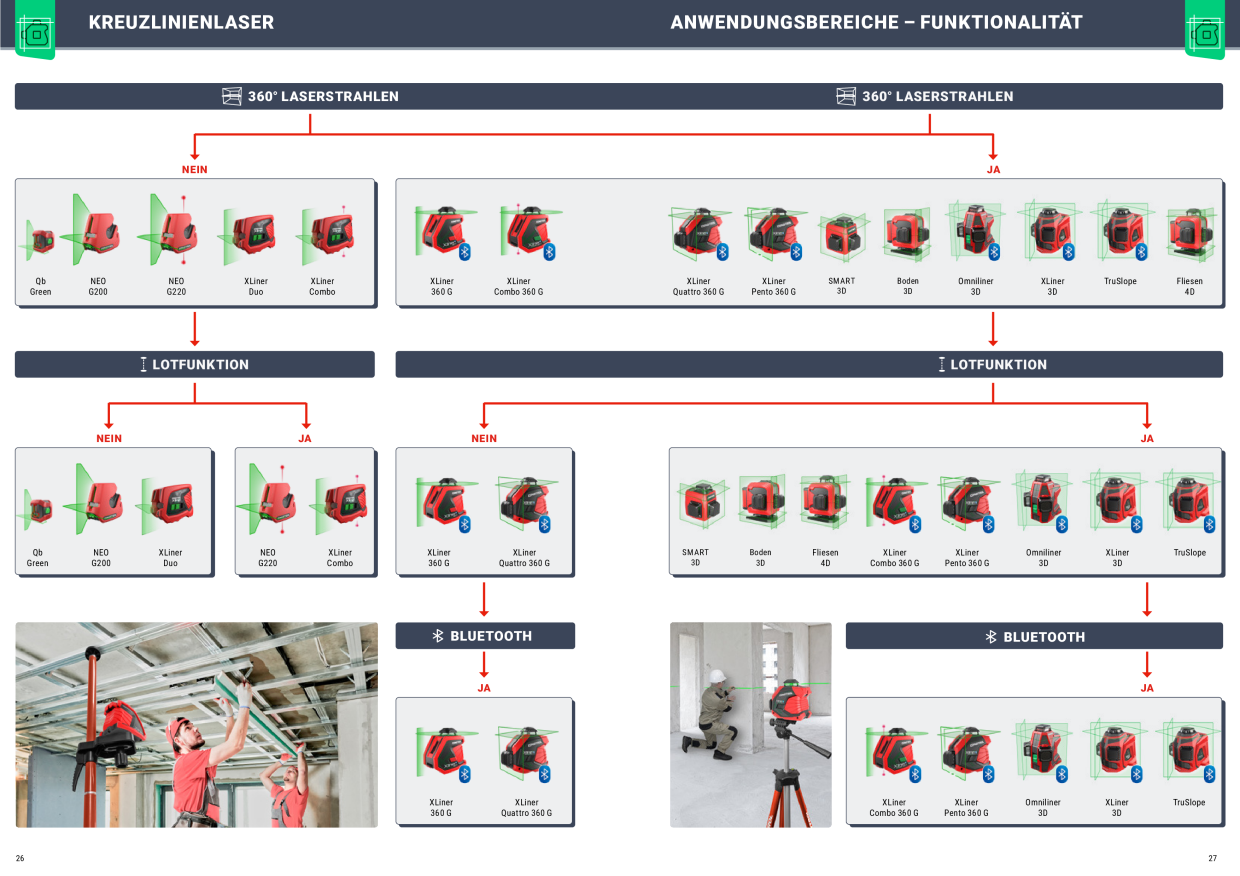Click the page number 27

point(1213,858)
